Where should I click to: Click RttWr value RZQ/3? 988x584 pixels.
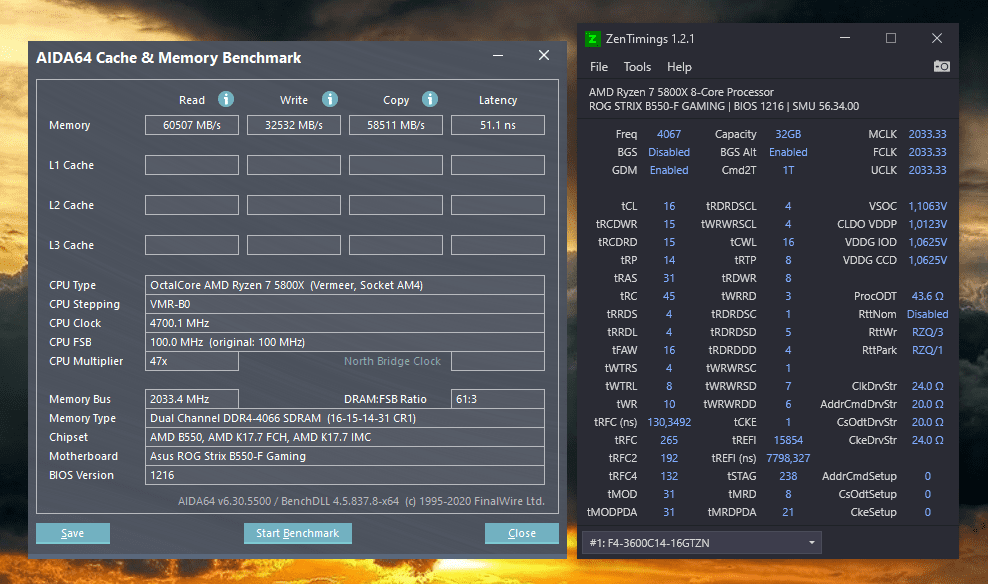coord(927,332)
